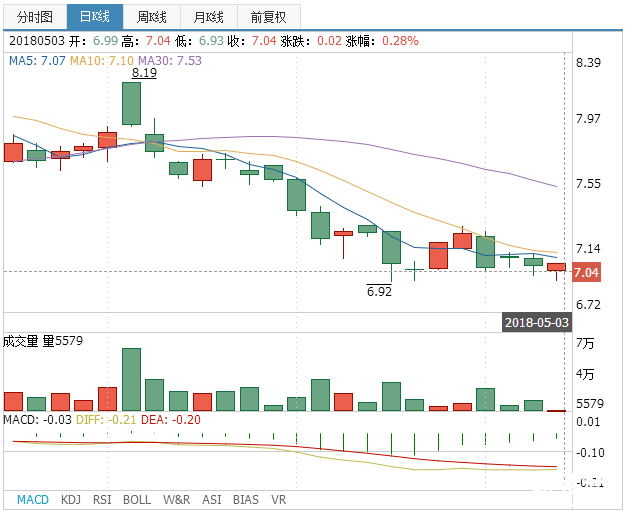Select the ASI indicator
Screen dimensions: 627x514
click(x=212, y=500)
